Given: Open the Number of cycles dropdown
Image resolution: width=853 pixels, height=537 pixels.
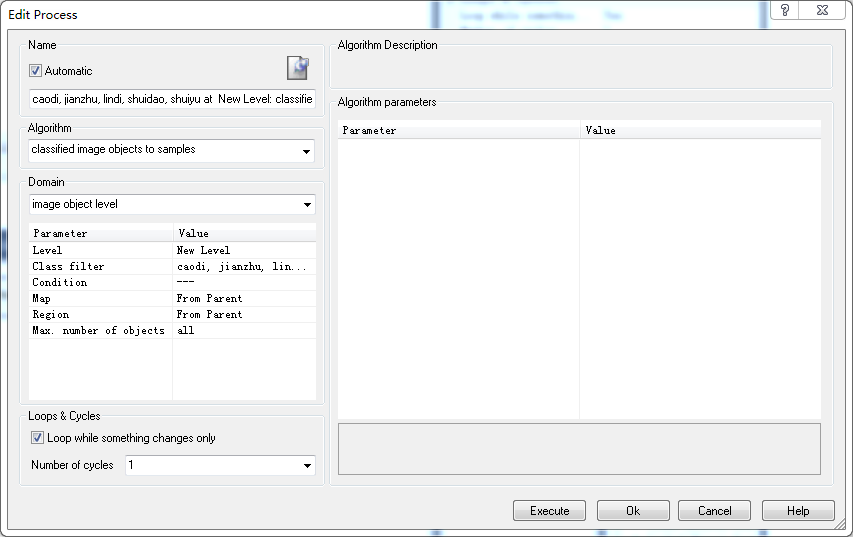Looking at the screenshot, I should click(307, 465).
